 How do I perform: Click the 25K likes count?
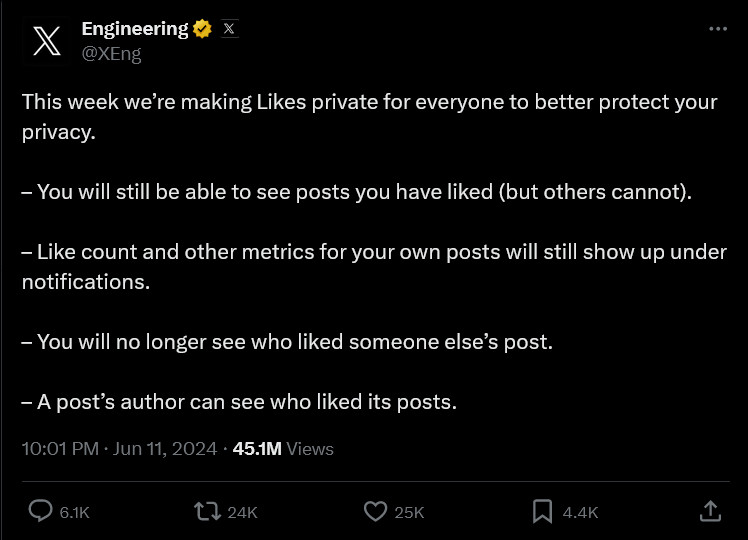pyautogui.click(x=409, y=512)
